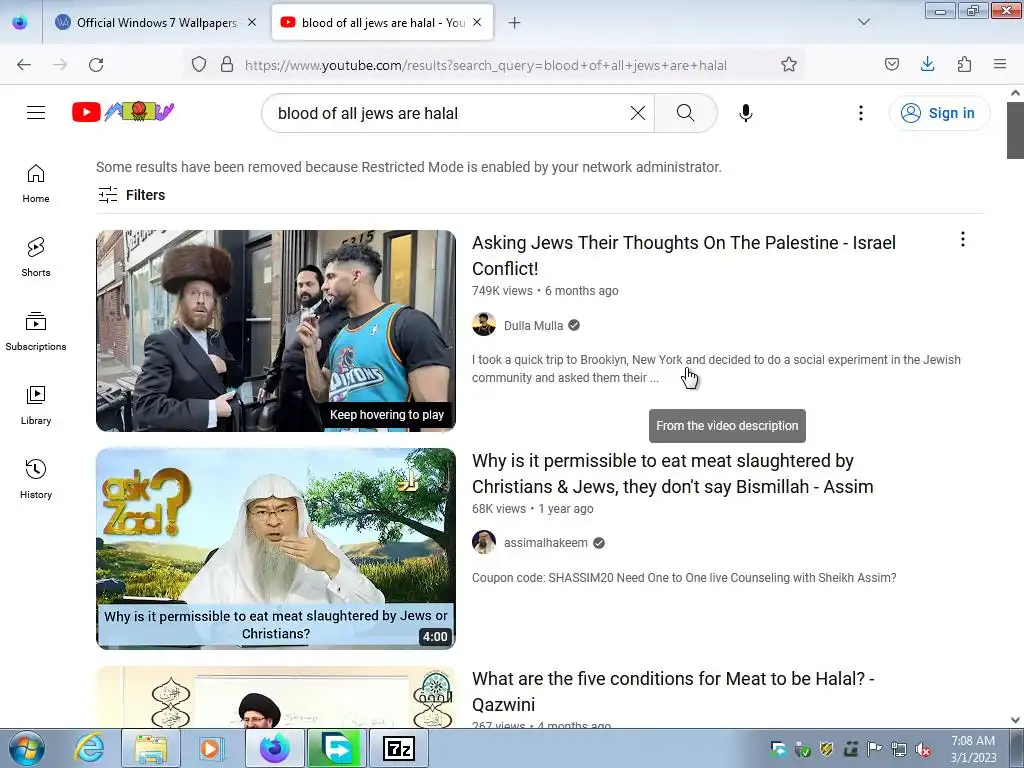
Task: Play the Ask Zad video thumbnail
Action: [x=276, y=549]
